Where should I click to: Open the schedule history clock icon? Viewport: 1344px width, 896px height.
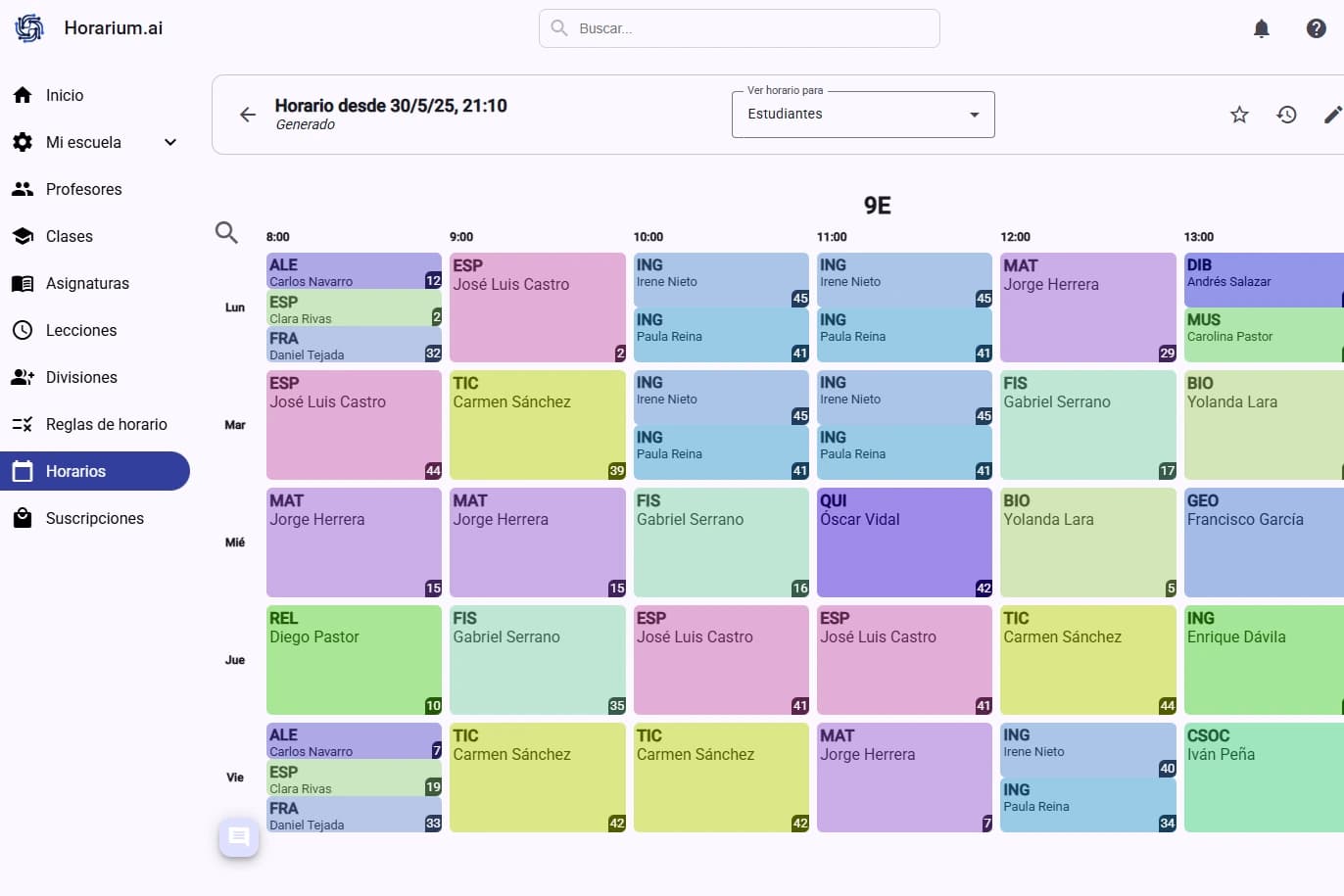(1286, 115)
